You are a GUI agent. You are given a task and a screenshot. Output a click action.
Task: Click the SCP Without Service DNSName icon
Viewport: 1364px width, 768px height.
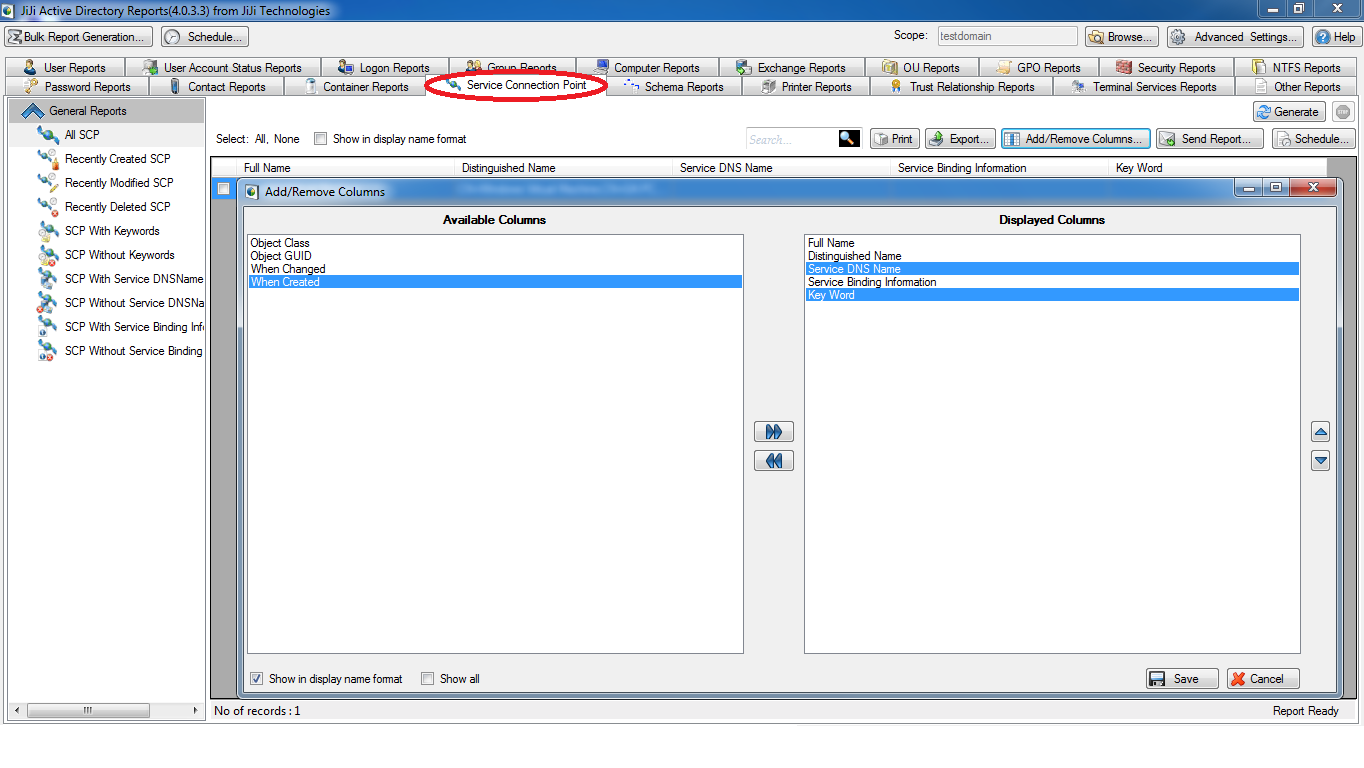coord(48,303)
